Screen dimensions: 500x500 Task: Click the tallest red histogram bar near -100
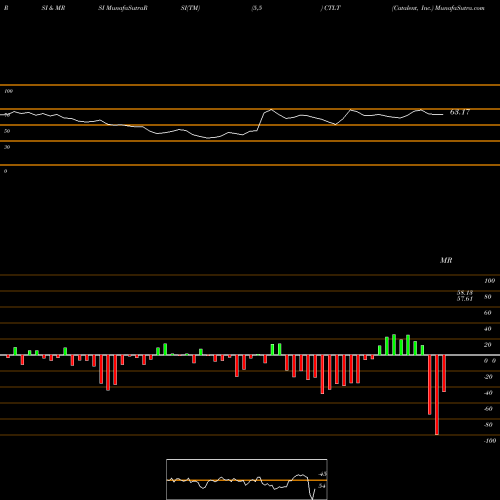(437, 395)
